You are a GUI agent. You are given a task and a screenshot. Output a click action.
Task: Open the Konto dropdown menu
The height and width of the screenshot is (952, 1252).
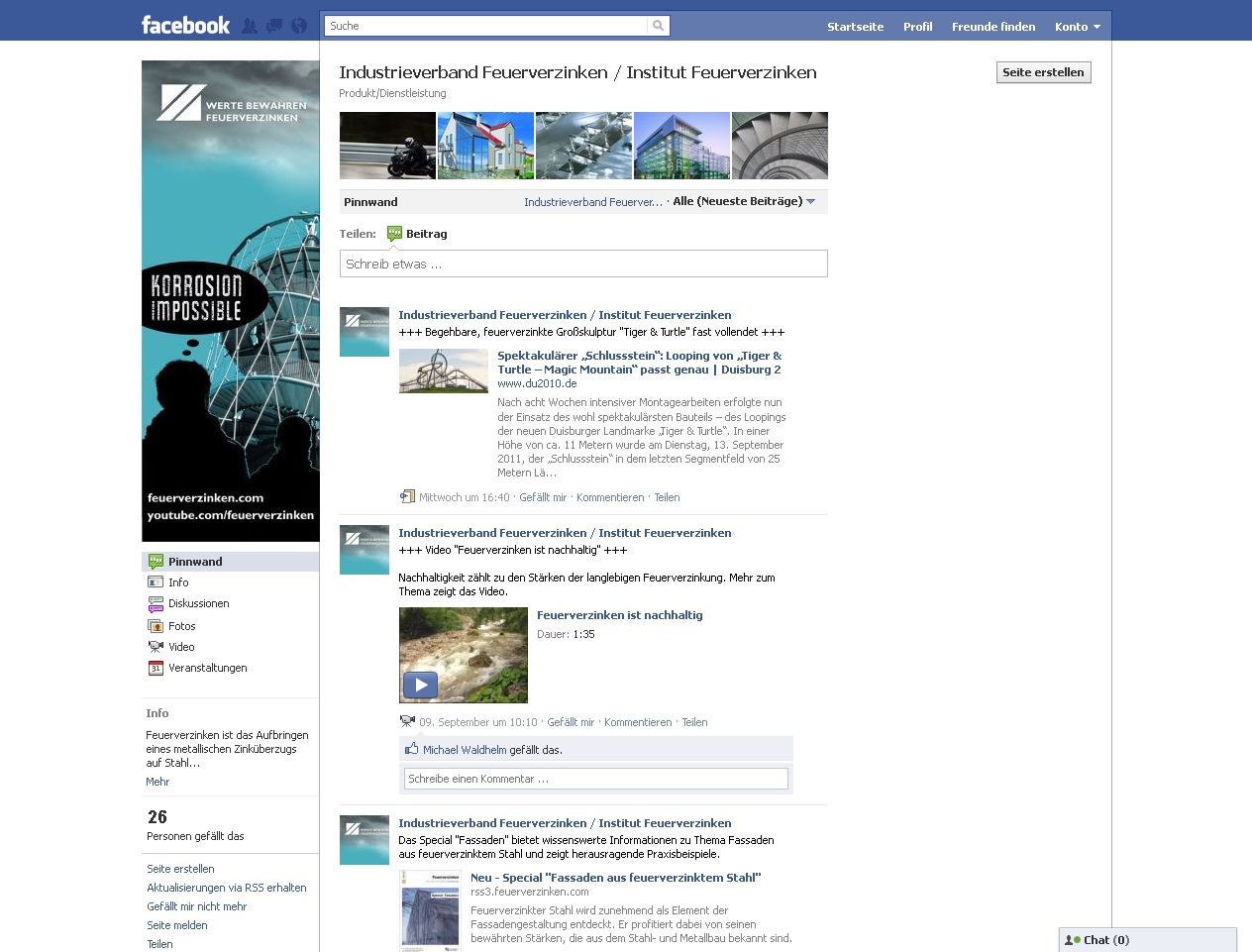[1078, 27]
